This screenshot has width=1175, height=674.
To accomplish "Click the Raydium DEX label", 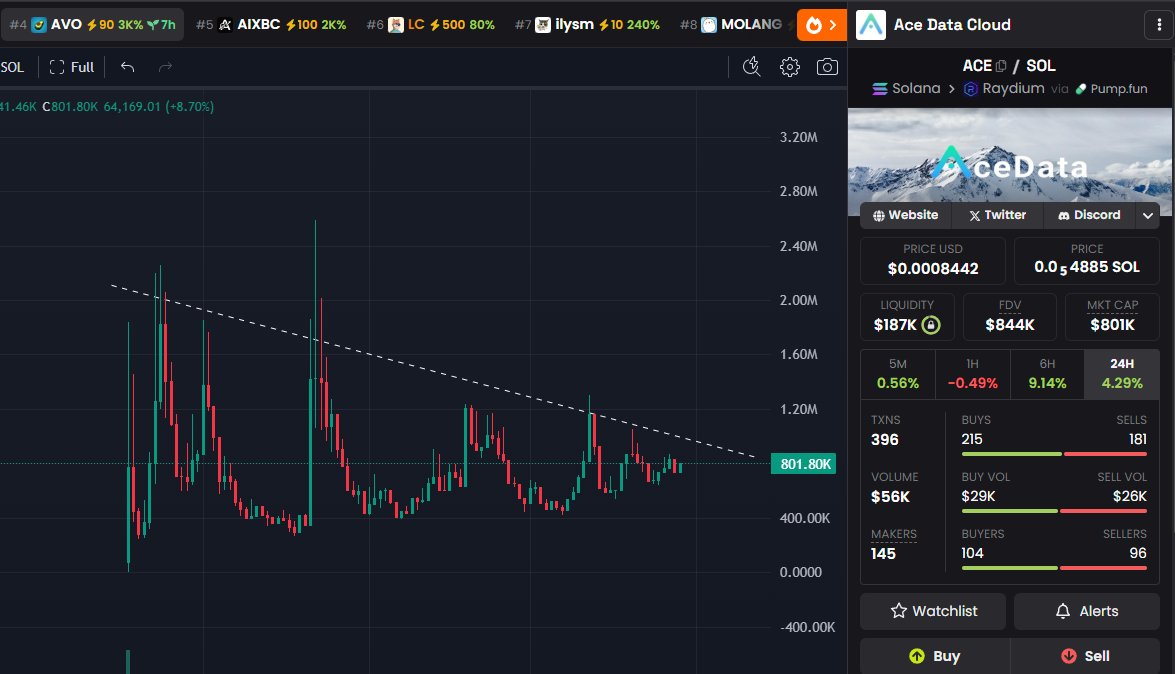I will click(x=1004, y=88).
